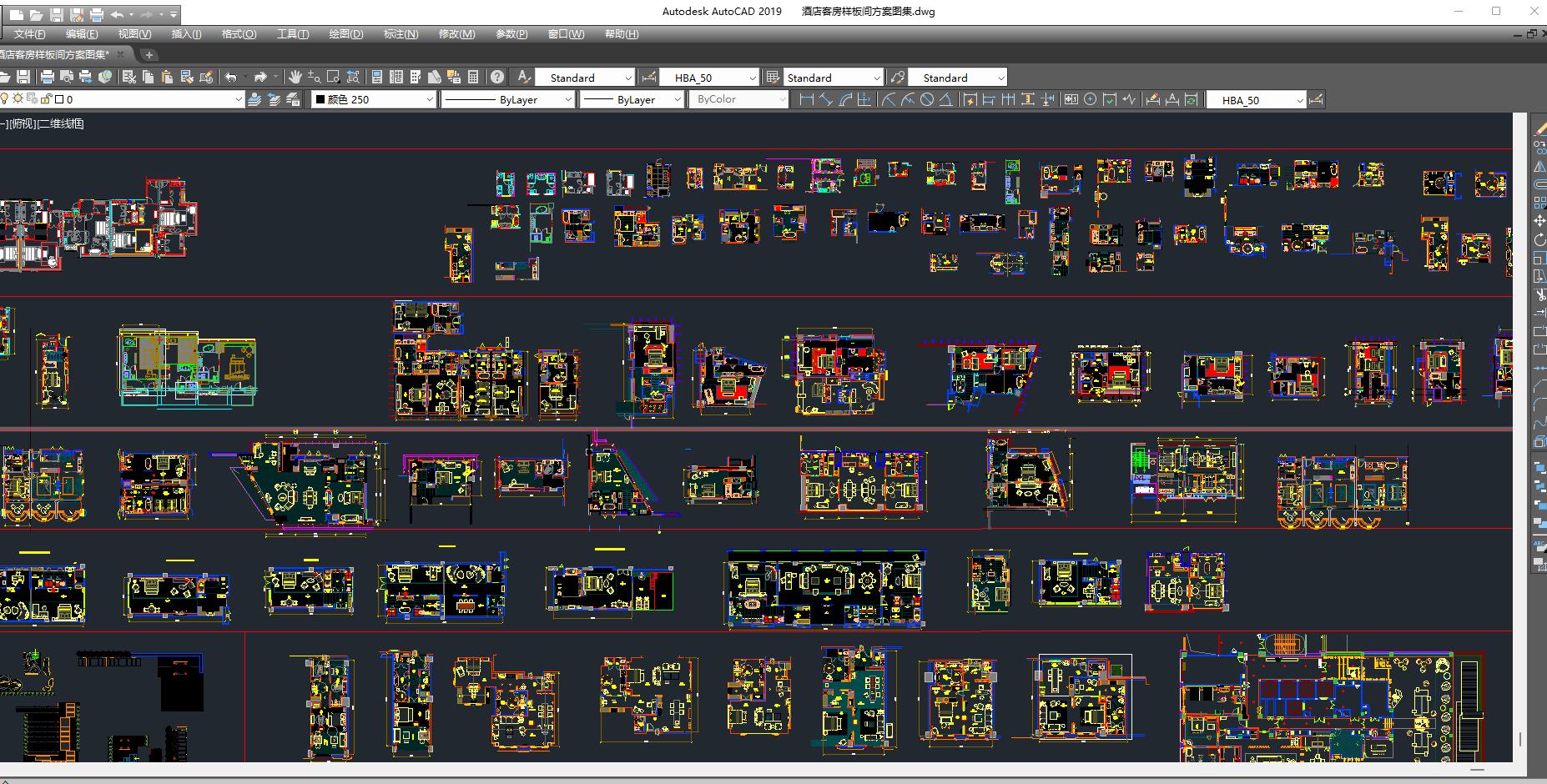Click the Paste from clipboard icon
The image size is (1547, 784).
click(167, 77)
